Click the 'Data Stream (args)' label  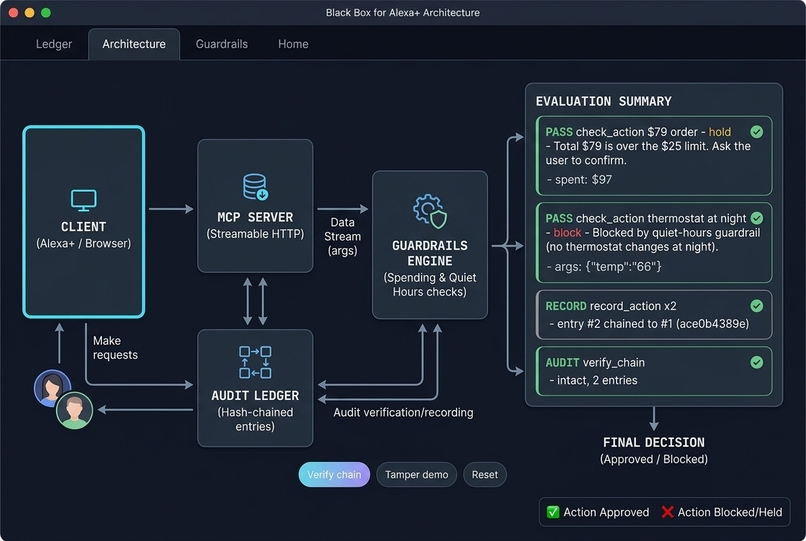342,237
